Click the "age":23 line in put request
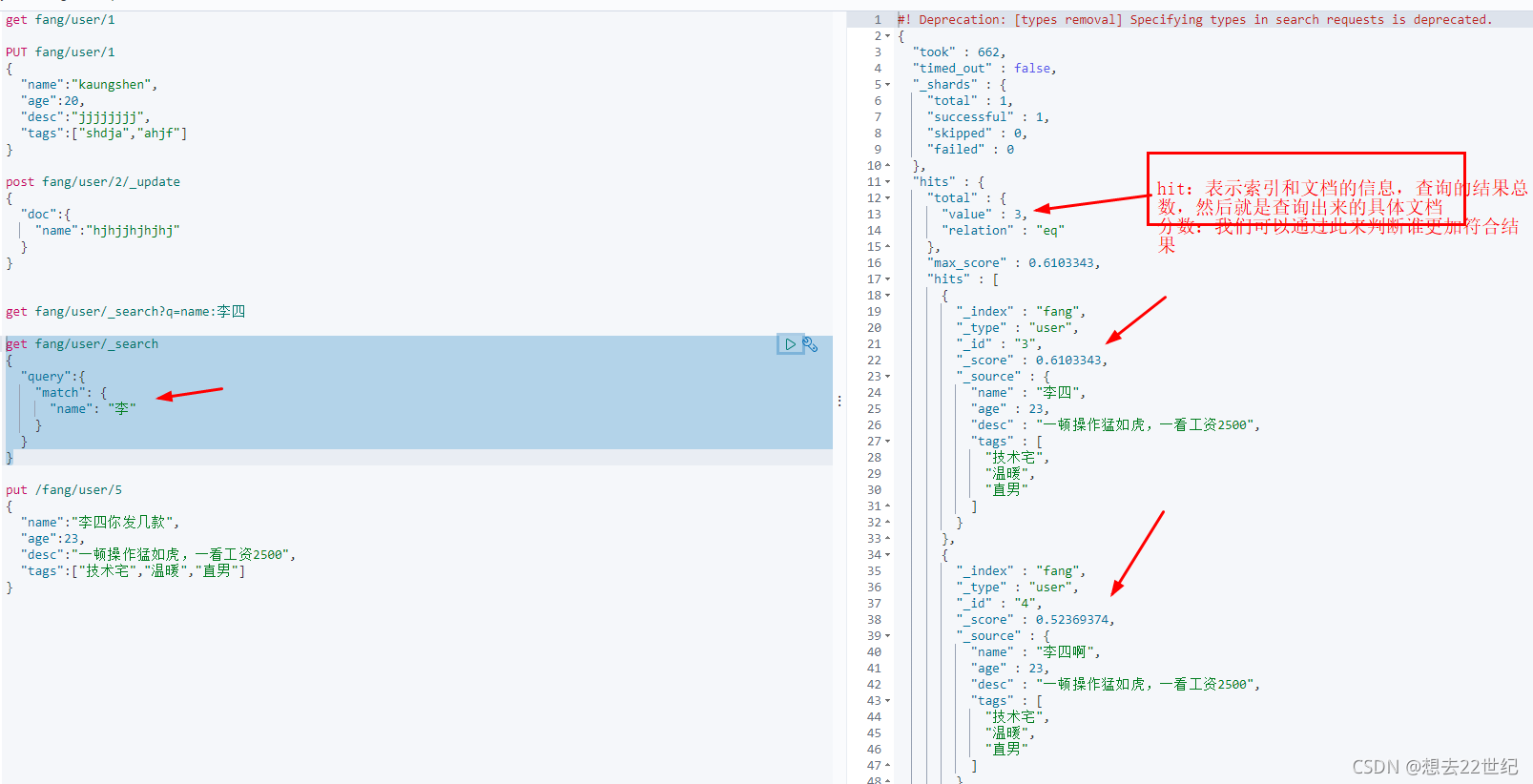Screen dimensions: 1533x784 [52, 539]
